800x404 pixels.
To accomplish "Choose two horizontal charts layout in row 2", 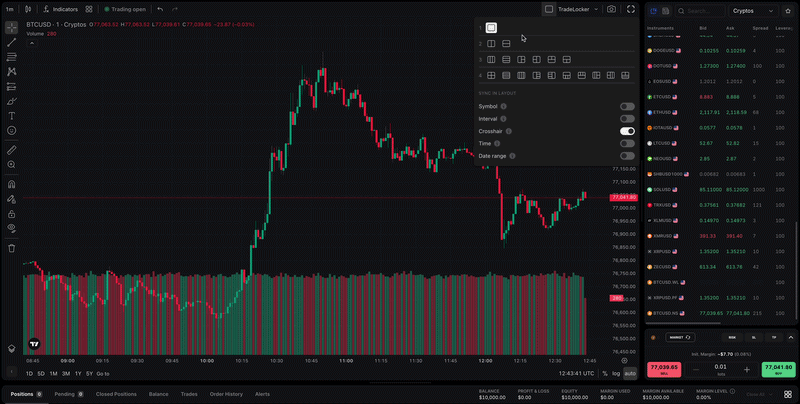I will point(506,44).
